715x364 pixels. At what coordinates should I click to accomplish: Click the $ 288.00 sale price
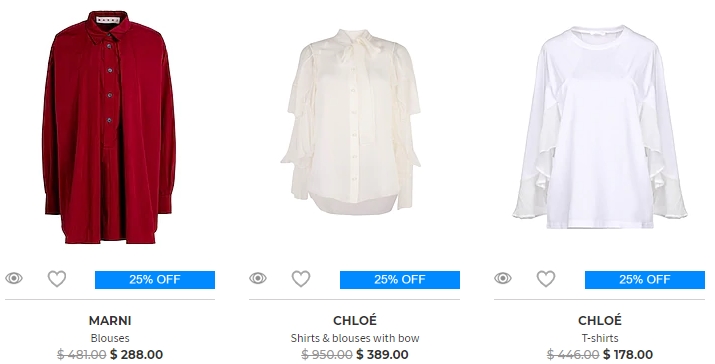tap(136, 354)
